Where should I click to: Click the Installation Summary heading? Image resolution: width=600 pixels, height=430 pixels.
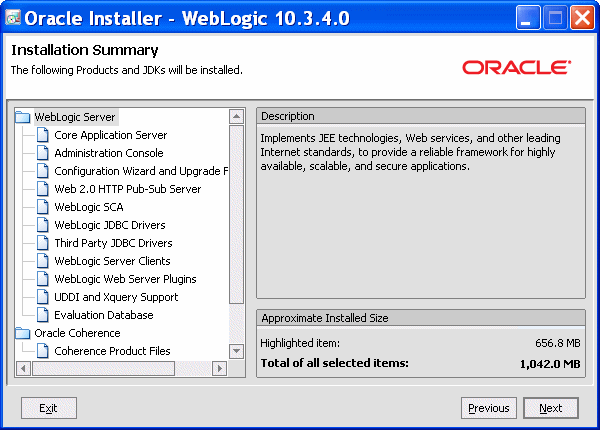pos(85,50)
